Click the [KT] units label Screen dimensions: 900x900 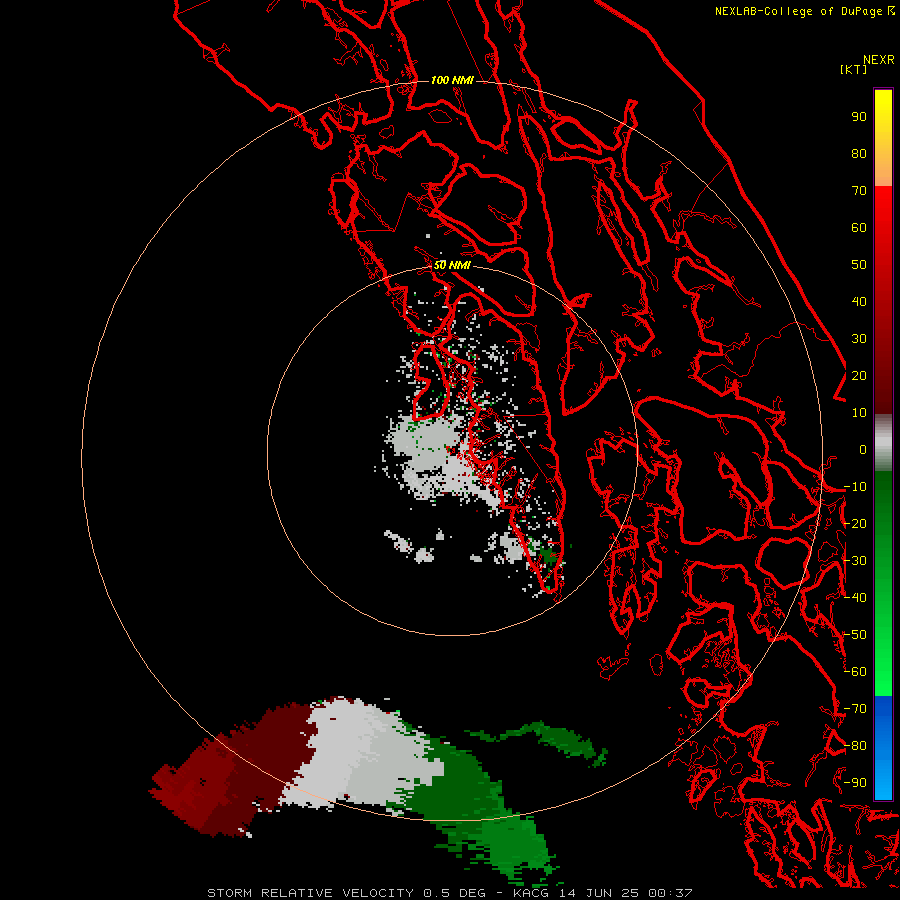(854, 69)
